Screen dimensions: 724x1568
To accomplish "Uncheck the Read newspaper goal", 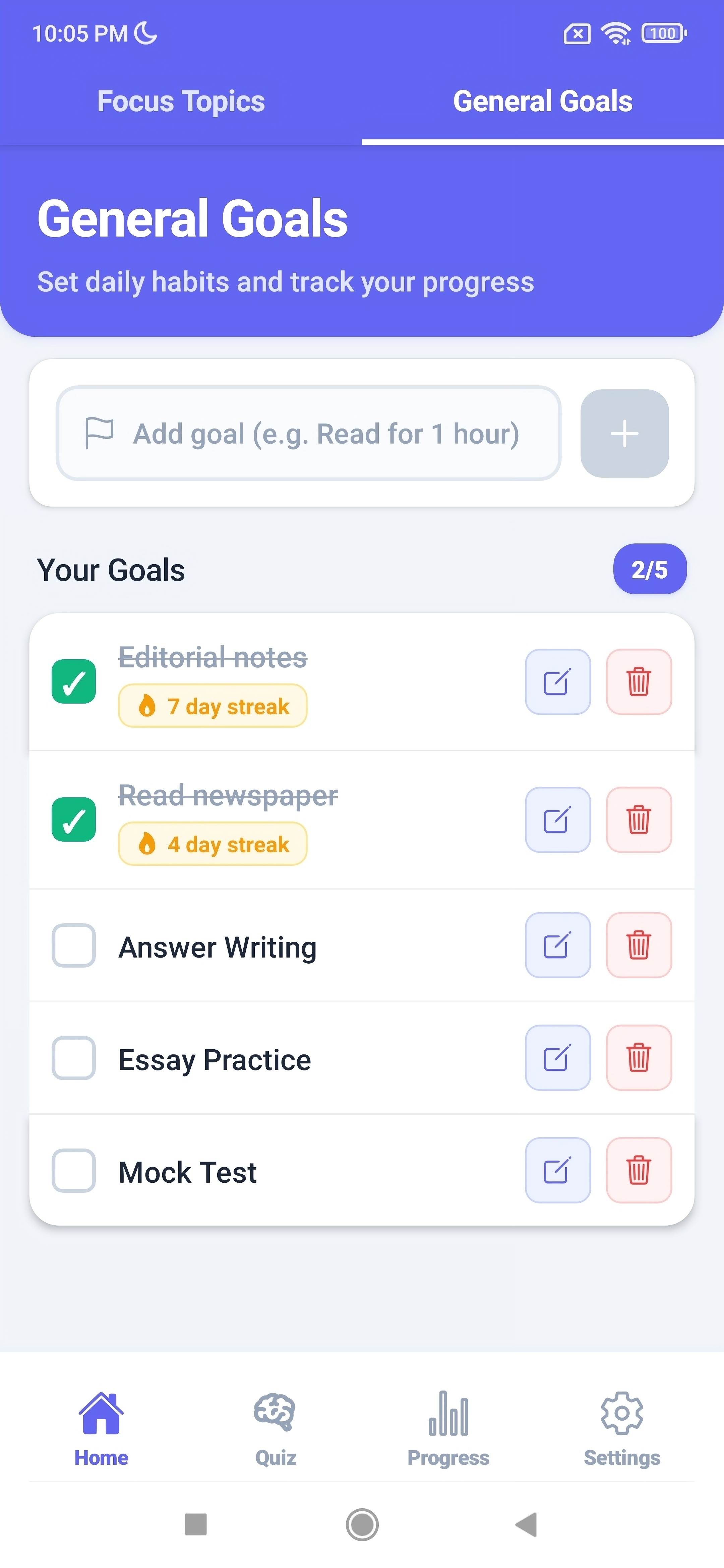I will tap(74, 820).
